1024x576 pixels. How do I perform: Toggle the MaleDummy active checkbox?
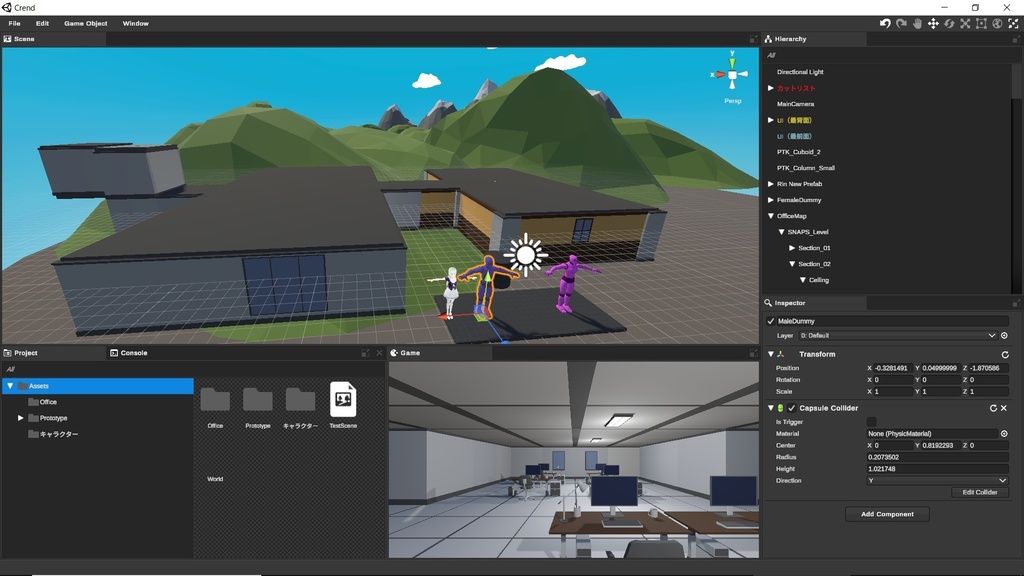tap(769, 320)
